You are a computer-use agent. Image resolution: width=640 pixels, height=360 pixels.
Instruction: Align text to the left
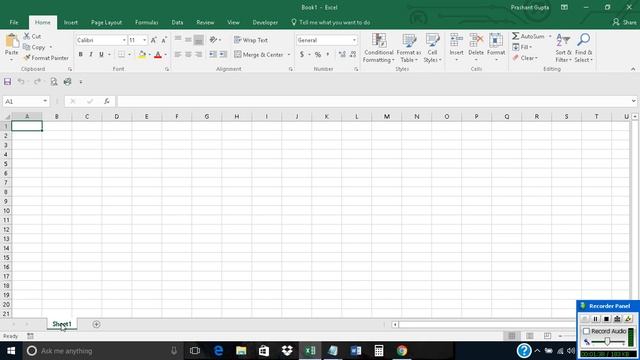(178, 54)
